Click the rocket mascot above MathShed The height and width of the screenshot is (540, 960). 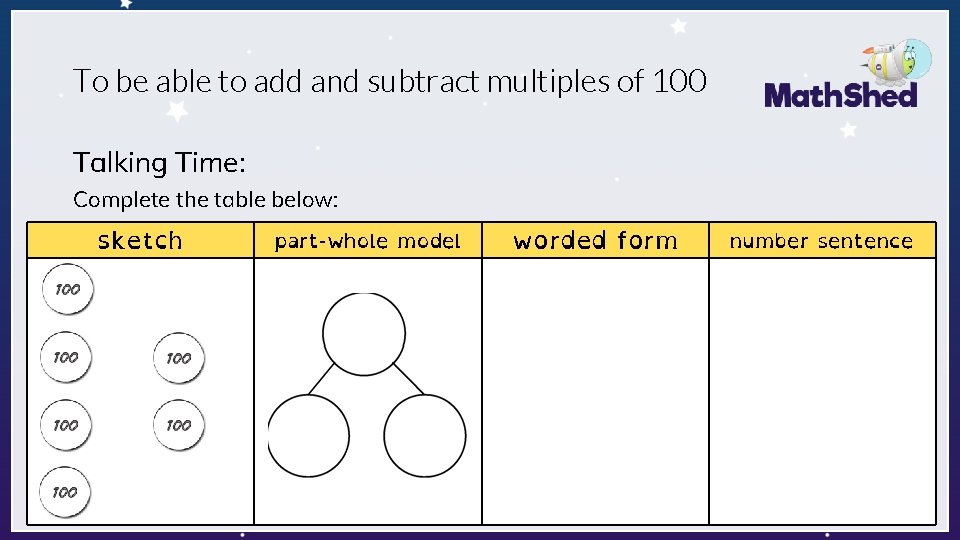coord(898,62)
